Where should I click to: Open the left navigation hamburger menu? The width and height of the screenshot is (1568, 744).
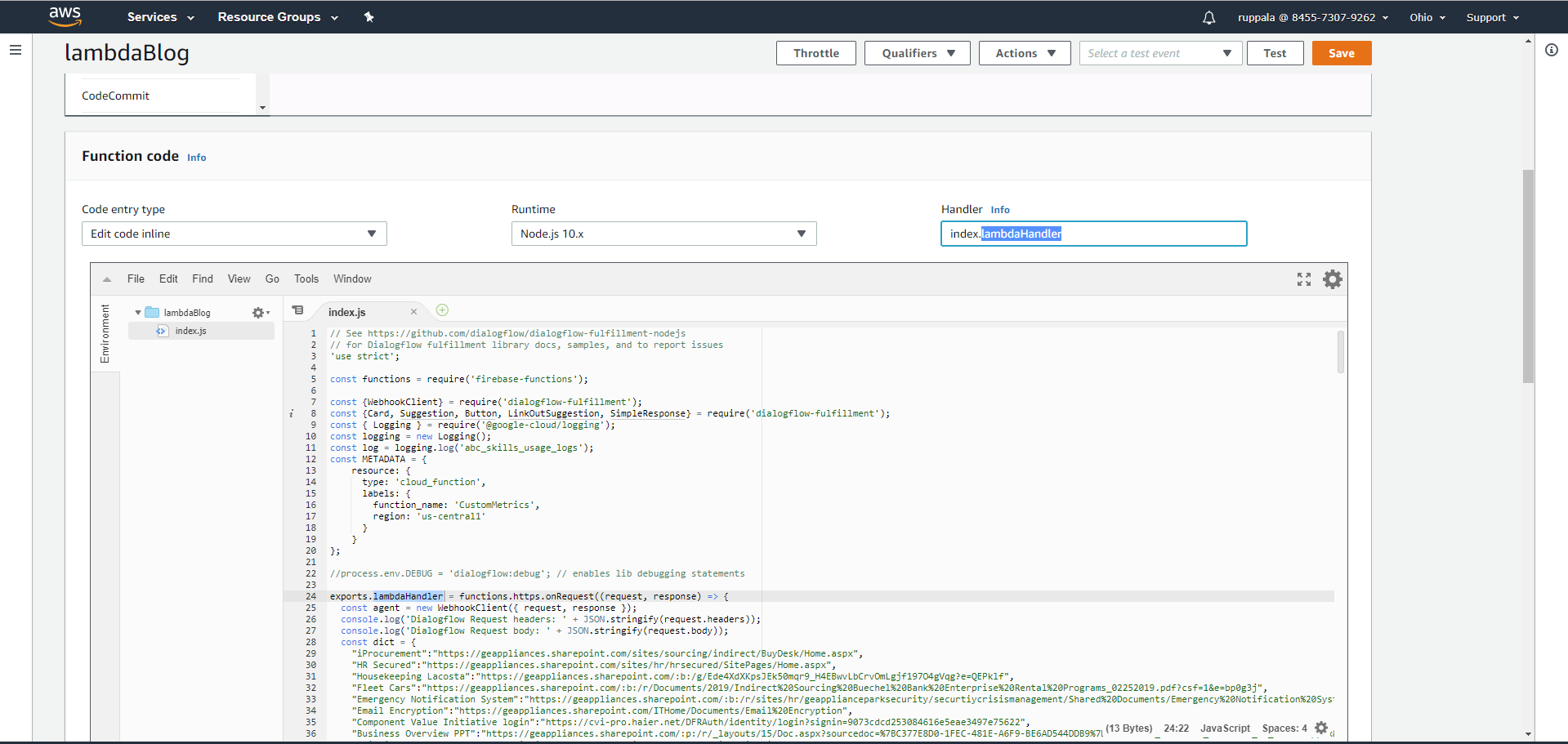pyautogui.click(x=15, y=50)
